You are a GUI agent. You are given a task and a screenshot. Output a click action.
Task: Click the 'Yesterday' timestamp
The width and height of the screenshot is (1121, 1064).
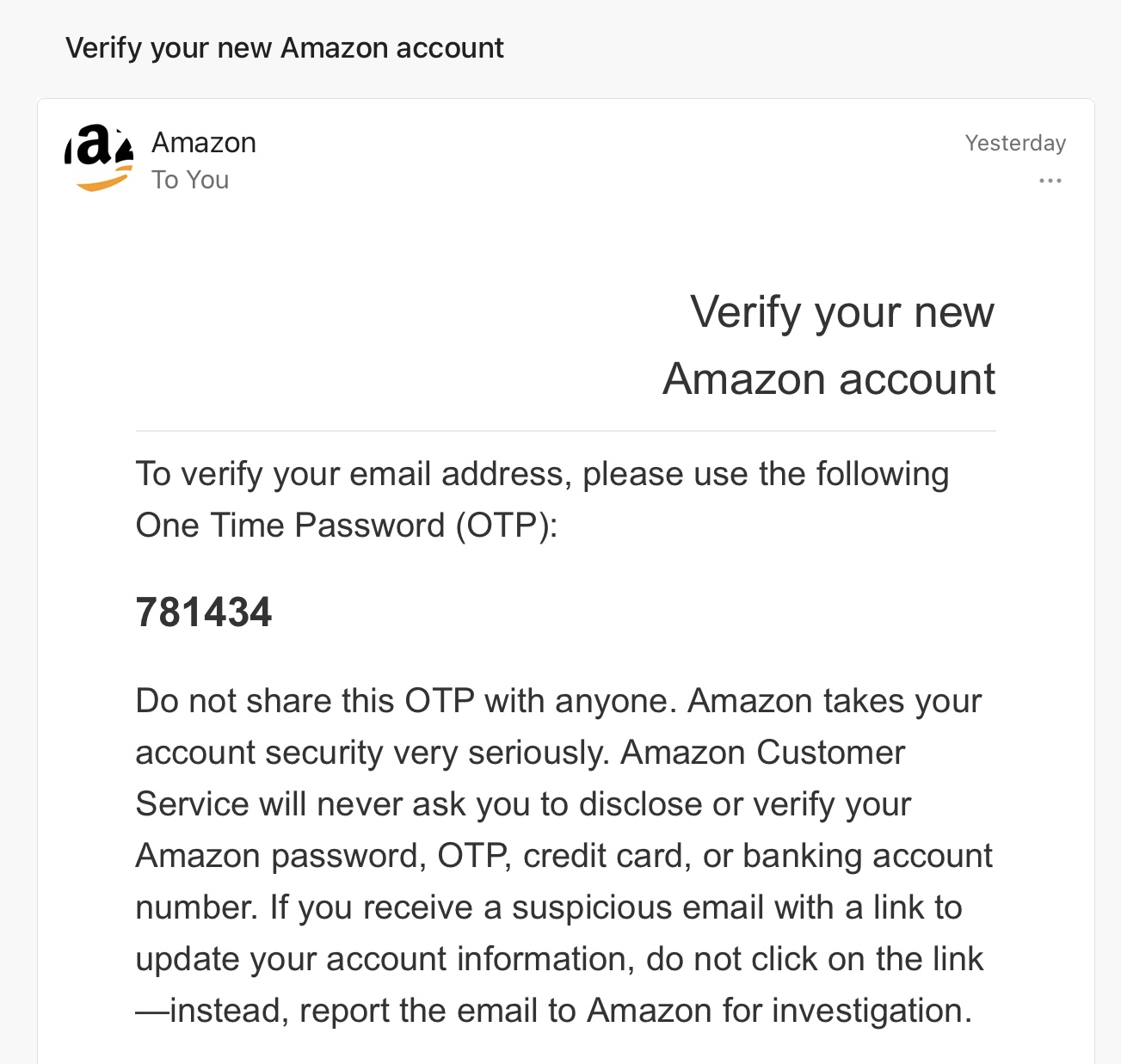click(1015, 143)
